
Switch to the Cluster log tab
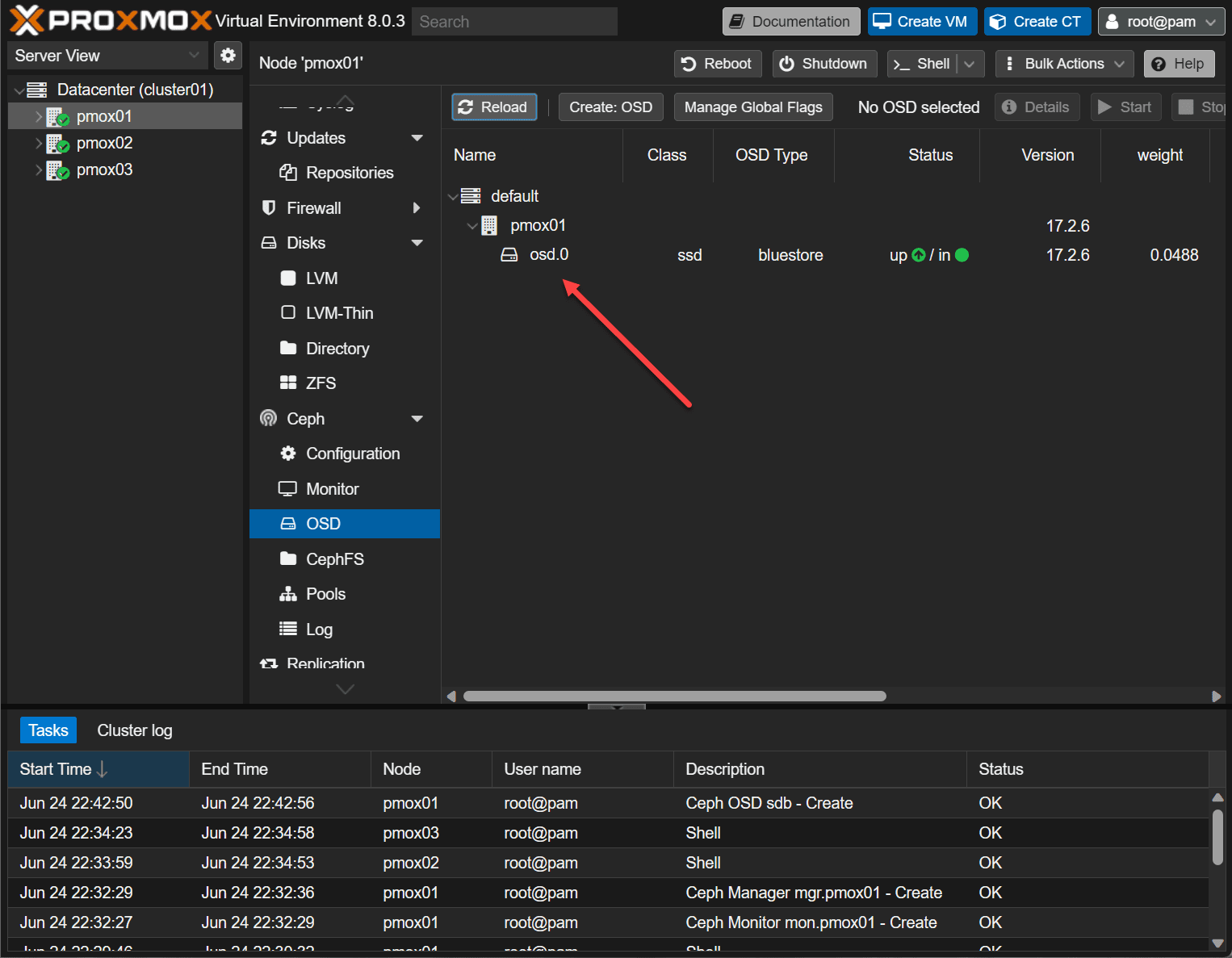point(134,730)
